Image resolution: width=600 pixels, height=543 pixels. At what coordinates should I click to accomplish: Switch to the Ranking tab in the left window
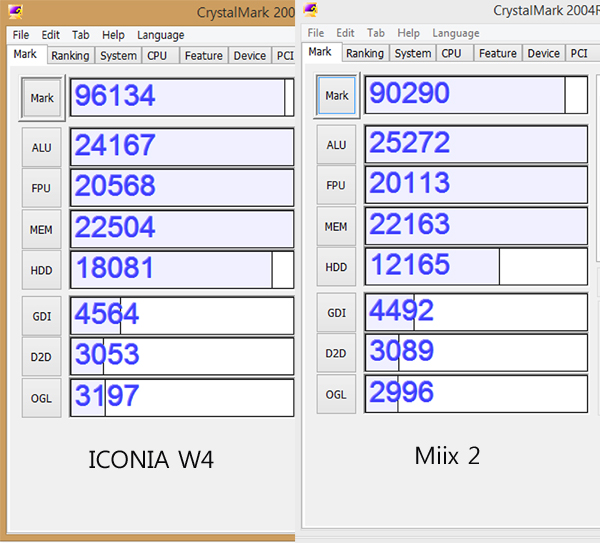pos(70,56)
